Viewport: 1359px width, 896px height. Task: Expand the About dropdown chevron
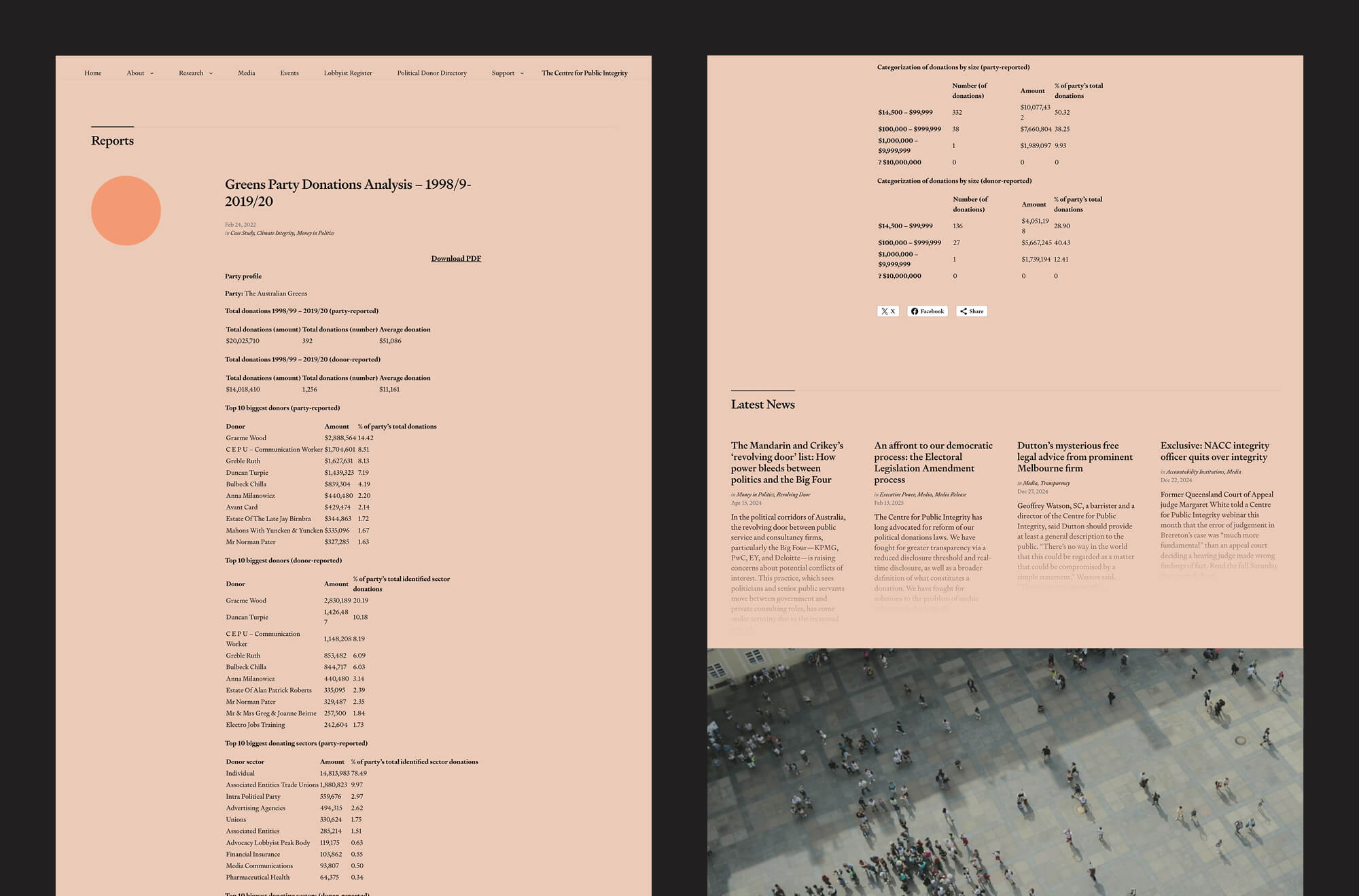(x=152, y=73)
